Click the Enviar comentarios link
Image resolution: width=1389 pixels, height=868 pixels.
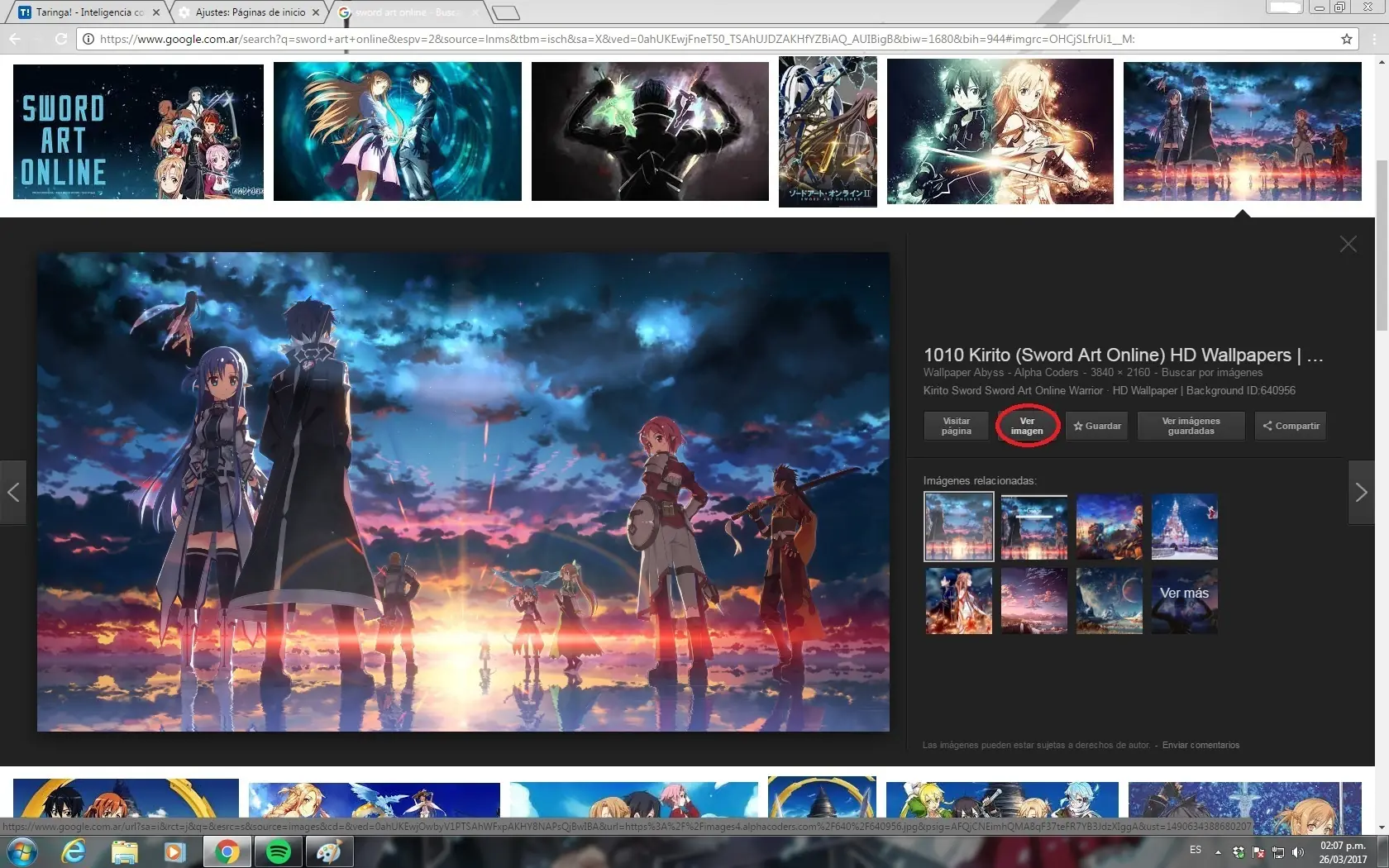[1200, 746]
